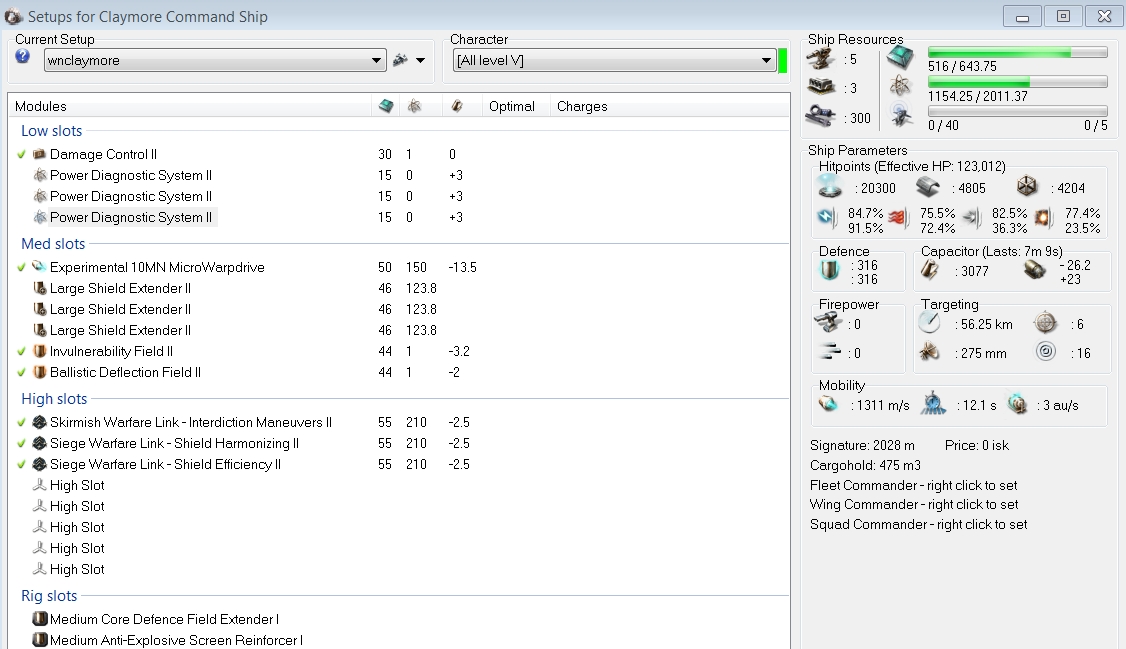Viewport: 1126px width, 649px height.
Task: Click the explosive resistance icon
Action: coord(1043,218)
